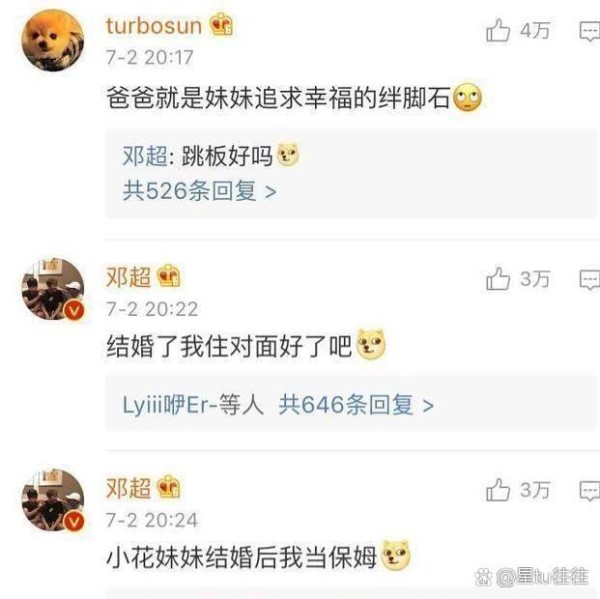
Task: Open 邓超 username link at 20:22
Action: pos(129,277)
